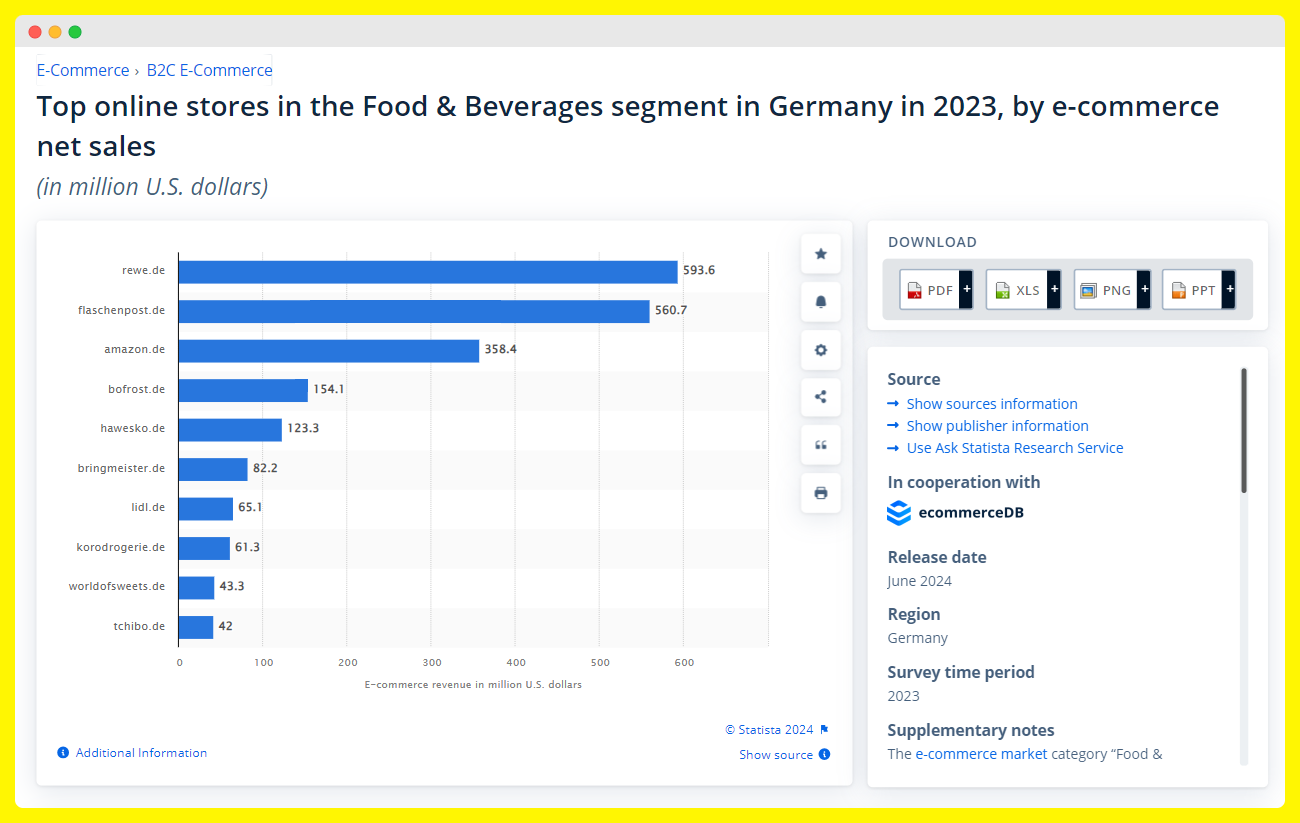The height and width of the screenshot is (823, 1300).
Task: Click the Statista 2024 copyright link
Action: pyautogui.click(x=769, y=730)
